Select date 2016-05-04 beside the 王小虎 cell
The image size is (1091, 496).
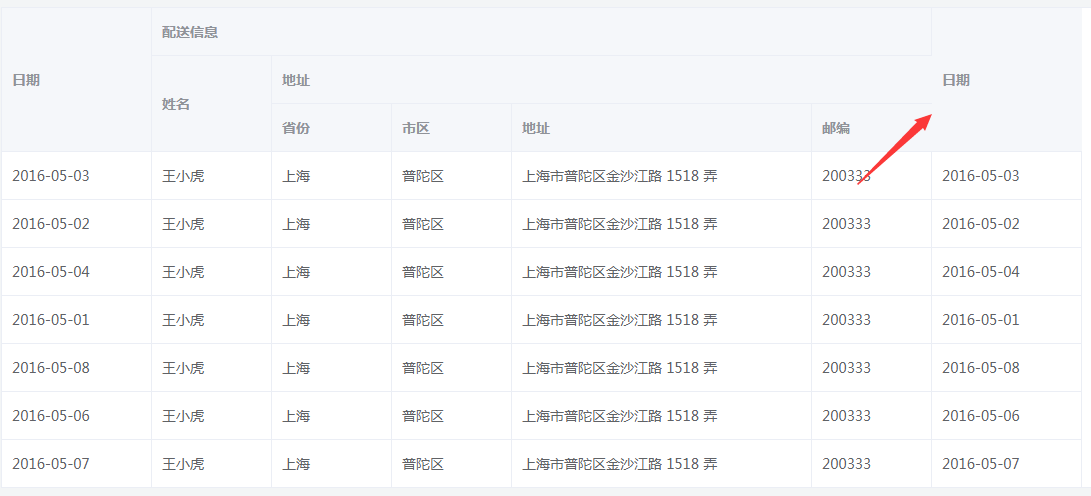[x=51, y=272]
